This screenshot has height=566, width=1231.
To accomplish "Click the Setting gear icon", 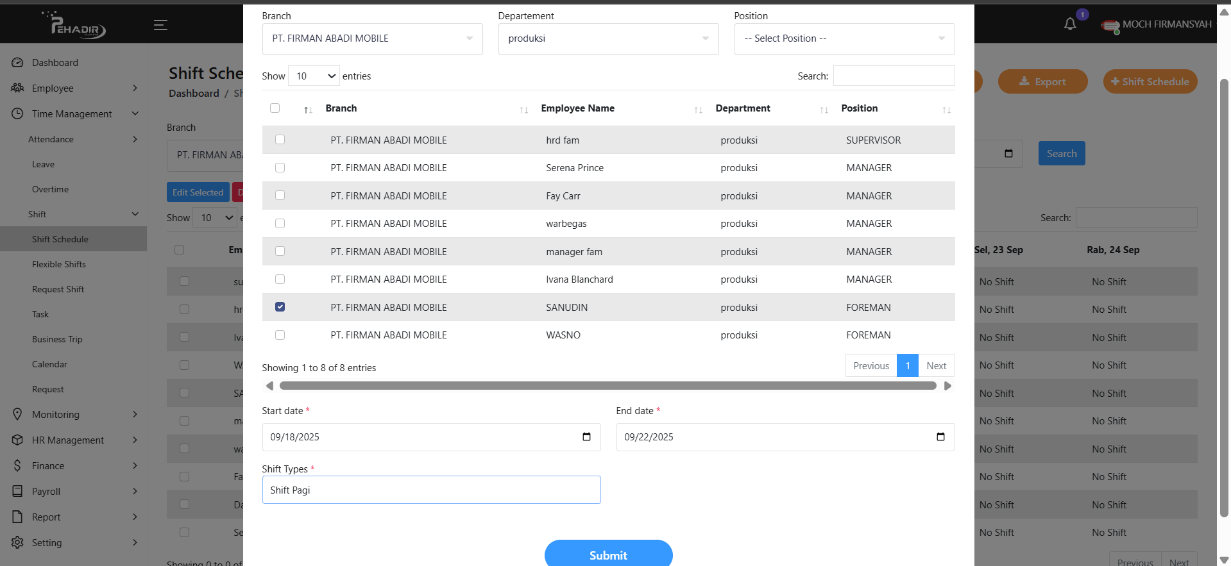I will (x=17, y=543).
